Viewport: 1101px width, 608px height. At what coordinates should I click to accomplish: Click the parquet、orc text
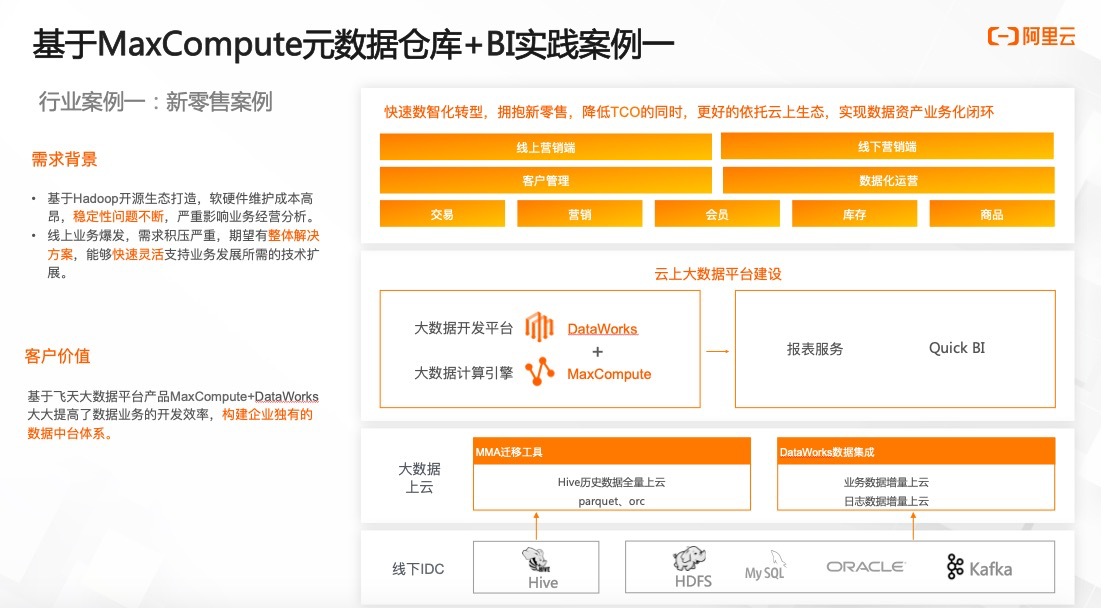coord(611,501)
